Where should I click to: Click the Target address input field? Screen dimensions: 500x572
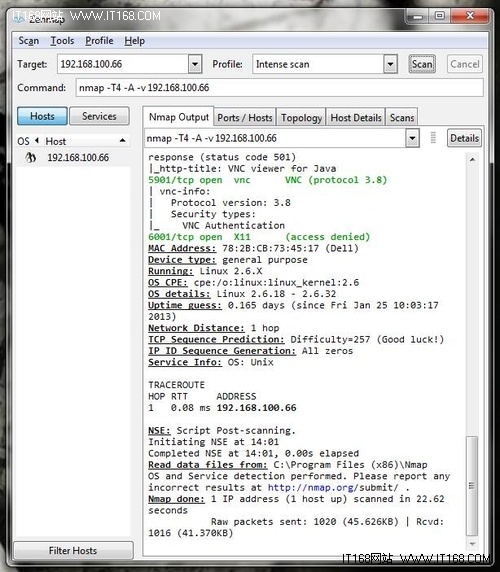123,64
